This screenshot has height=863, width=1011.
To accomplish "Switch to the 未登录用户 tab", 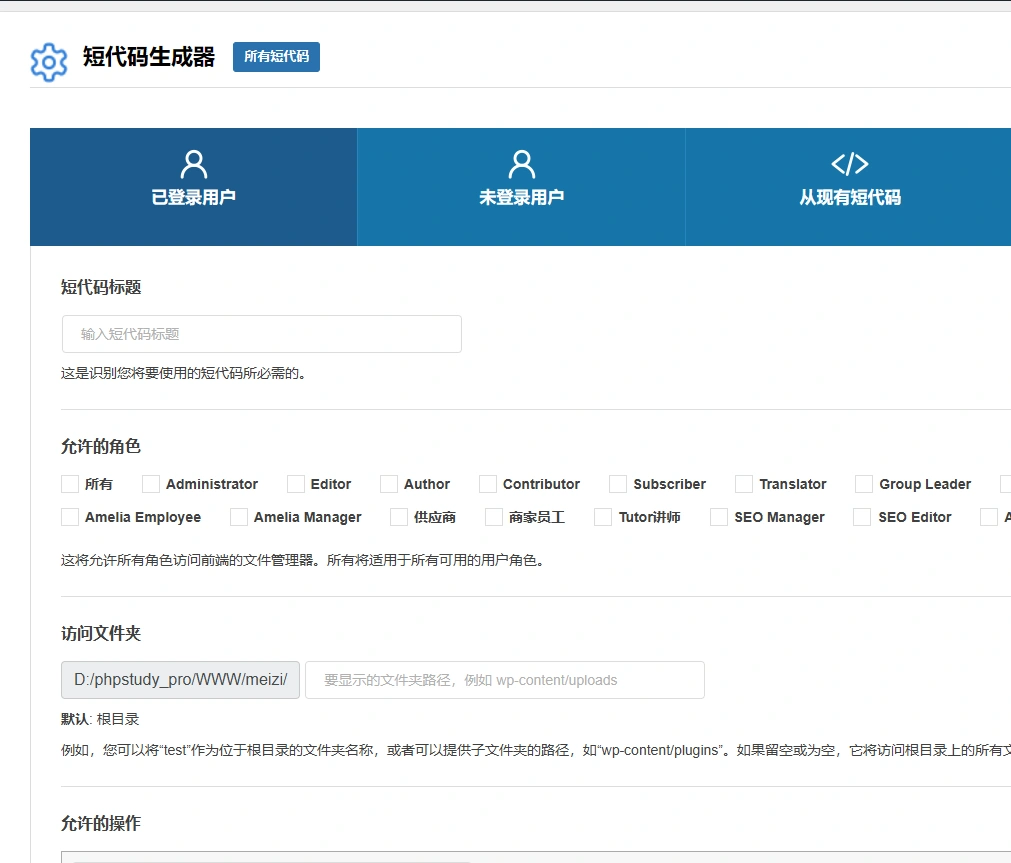I will pos(520,187).
